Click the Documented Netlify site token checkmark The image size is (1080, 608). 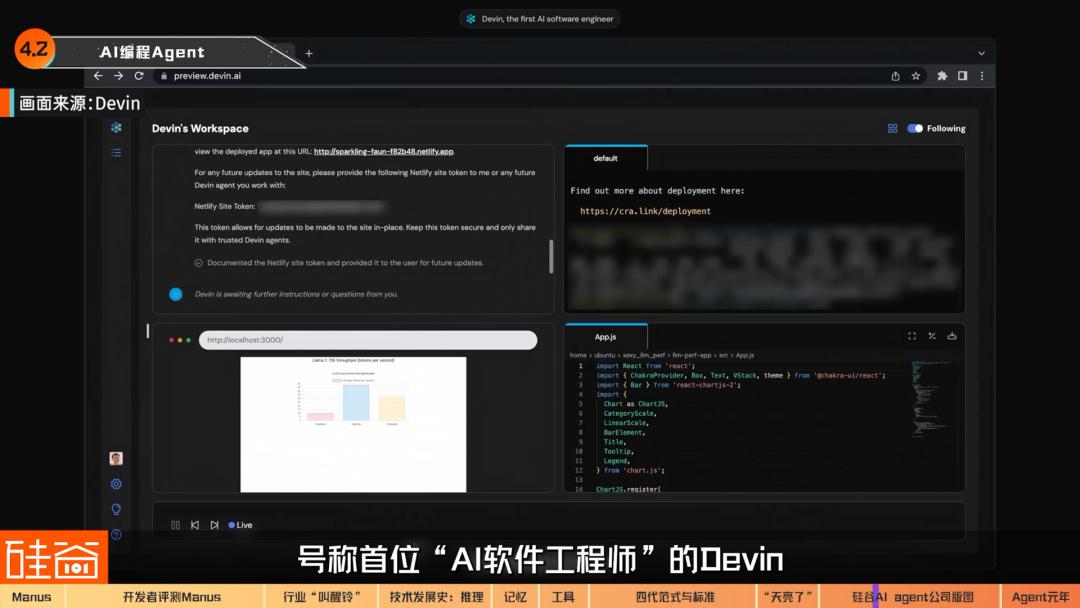[x=198, y=262]
